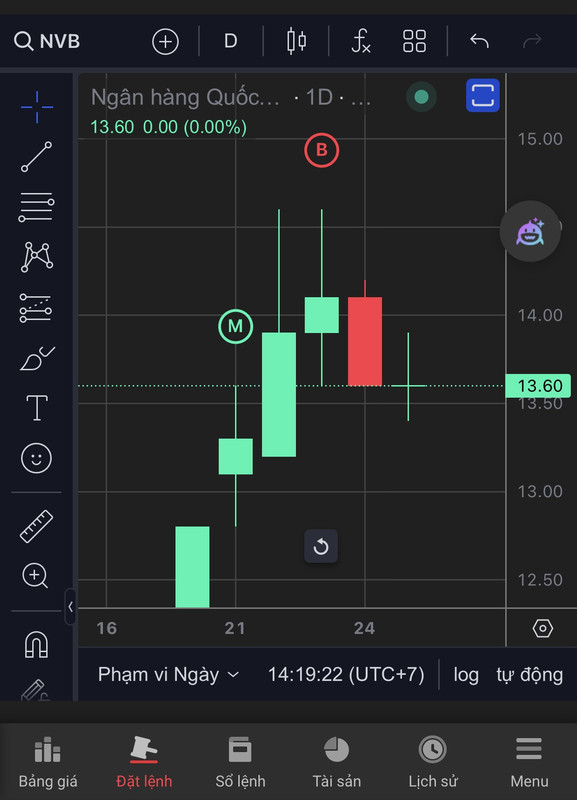Redo the chart action
577x800 pixels.
[x=532, y=41]
